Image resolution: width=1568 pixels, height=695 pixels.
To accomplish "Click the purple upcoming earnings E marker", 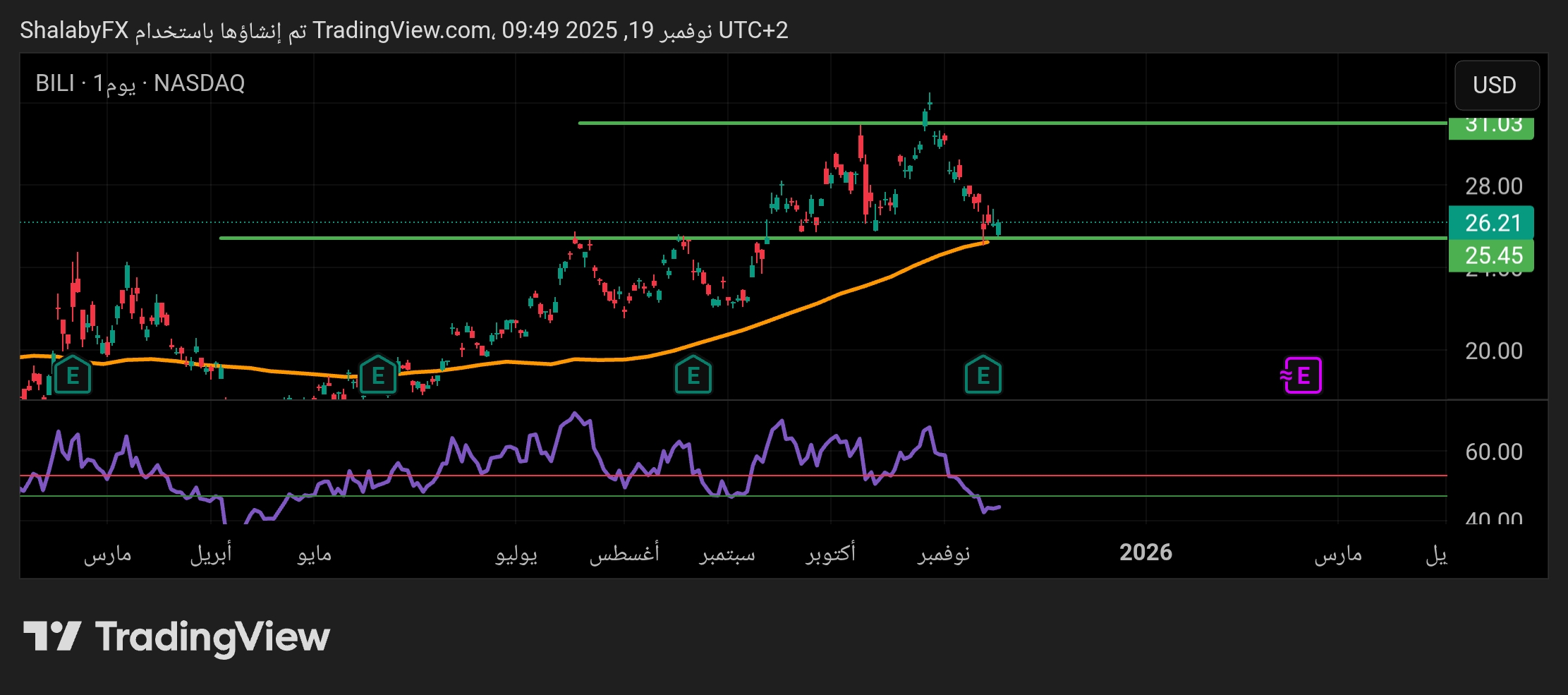I will pos(1302,375).
